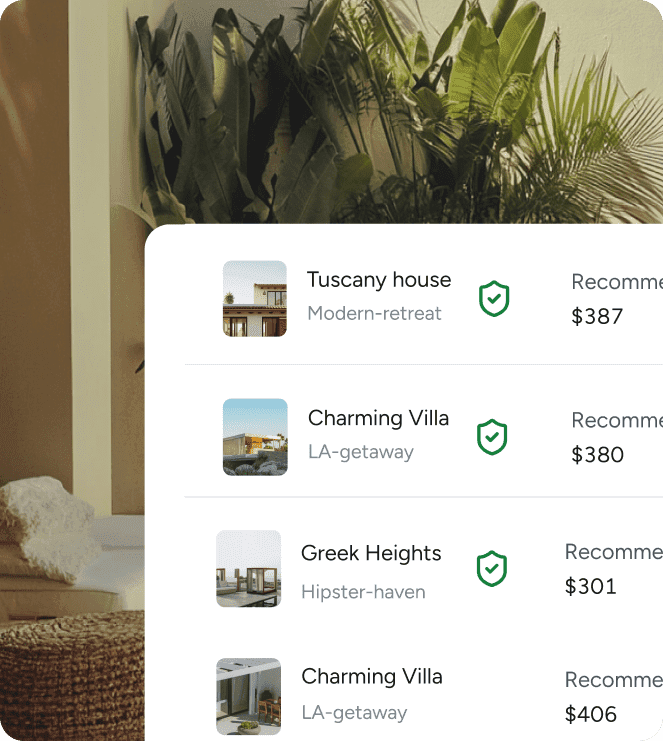Open the $380 Charming Villa thumbnail
The image size is (663, 741).
[255, 437]
